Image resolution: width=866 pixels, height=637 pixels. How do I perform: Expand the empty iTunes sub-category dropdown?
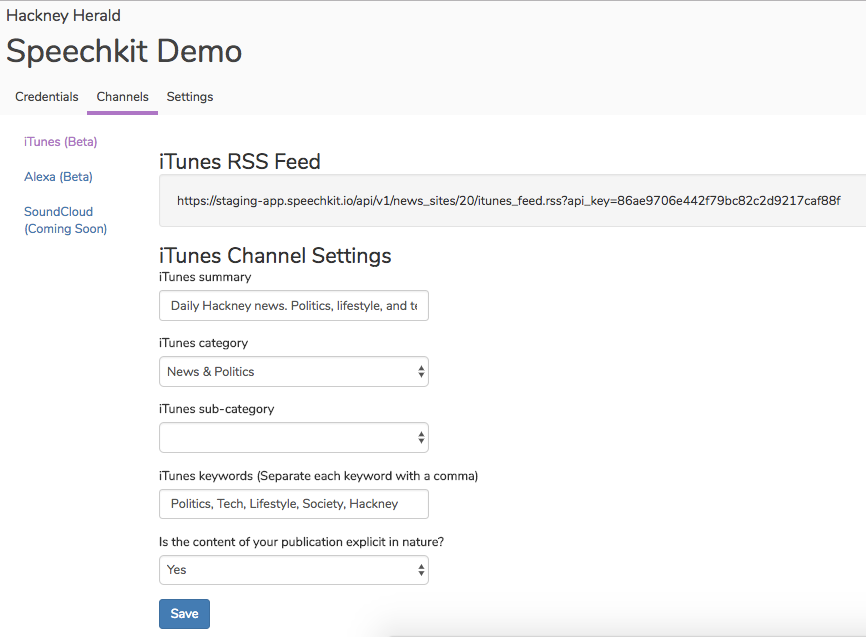coord(294,438)
